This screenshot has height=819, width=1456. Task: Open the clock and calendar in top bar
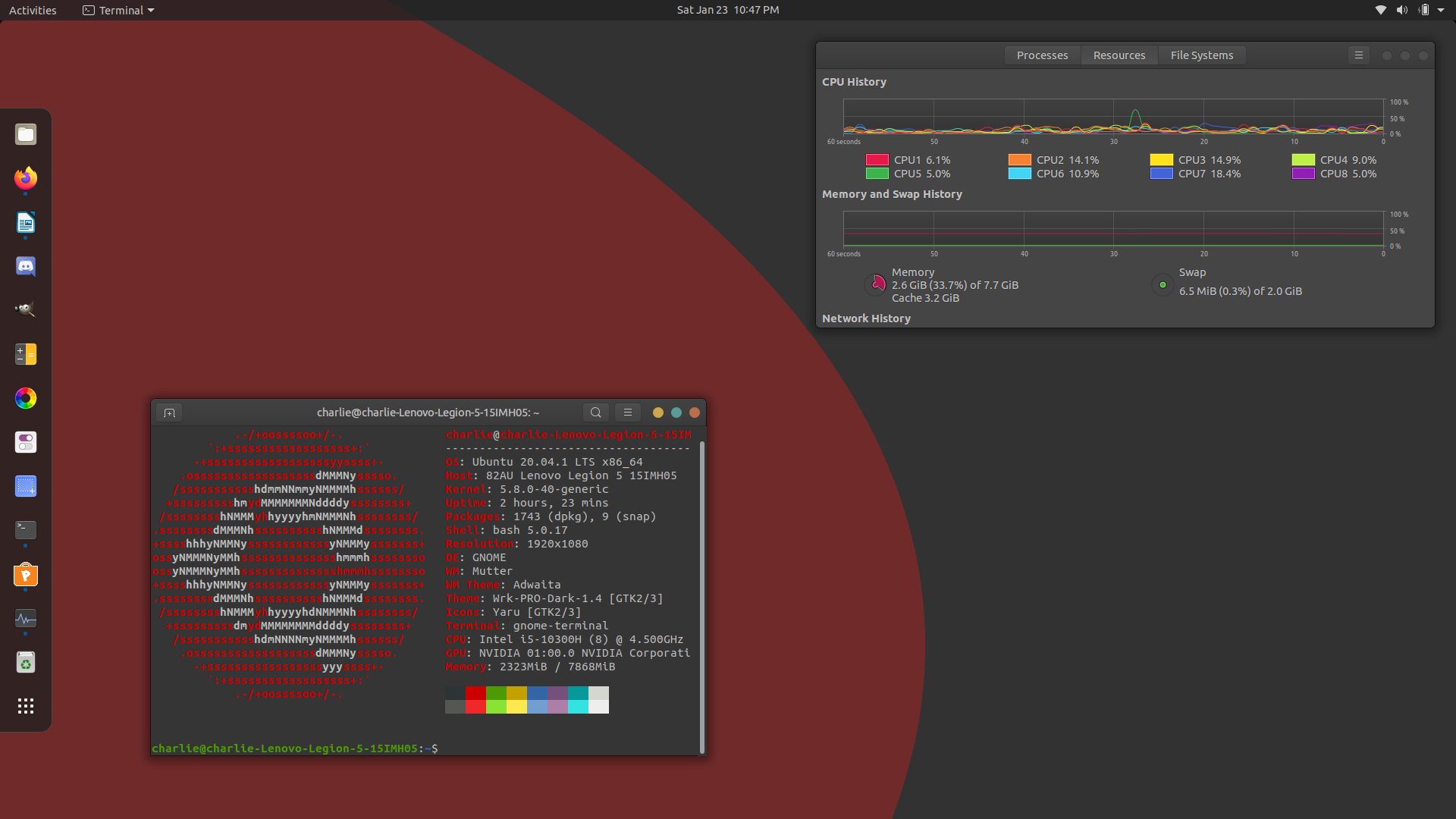pyautogui.click(x=728, y=10)
